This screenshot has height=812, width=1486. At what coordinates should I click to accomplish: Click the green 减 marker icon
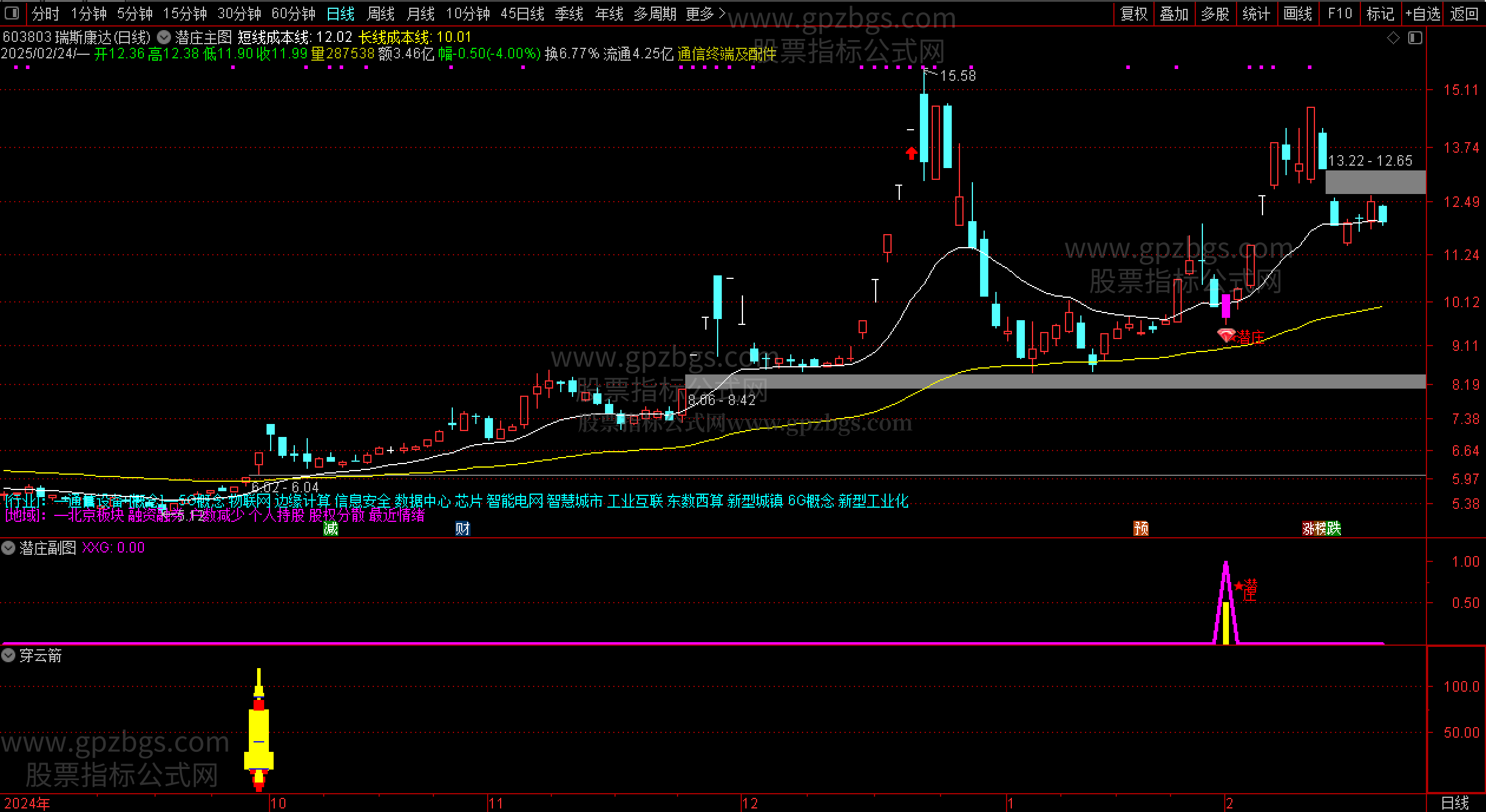click(x=331, y=528)
